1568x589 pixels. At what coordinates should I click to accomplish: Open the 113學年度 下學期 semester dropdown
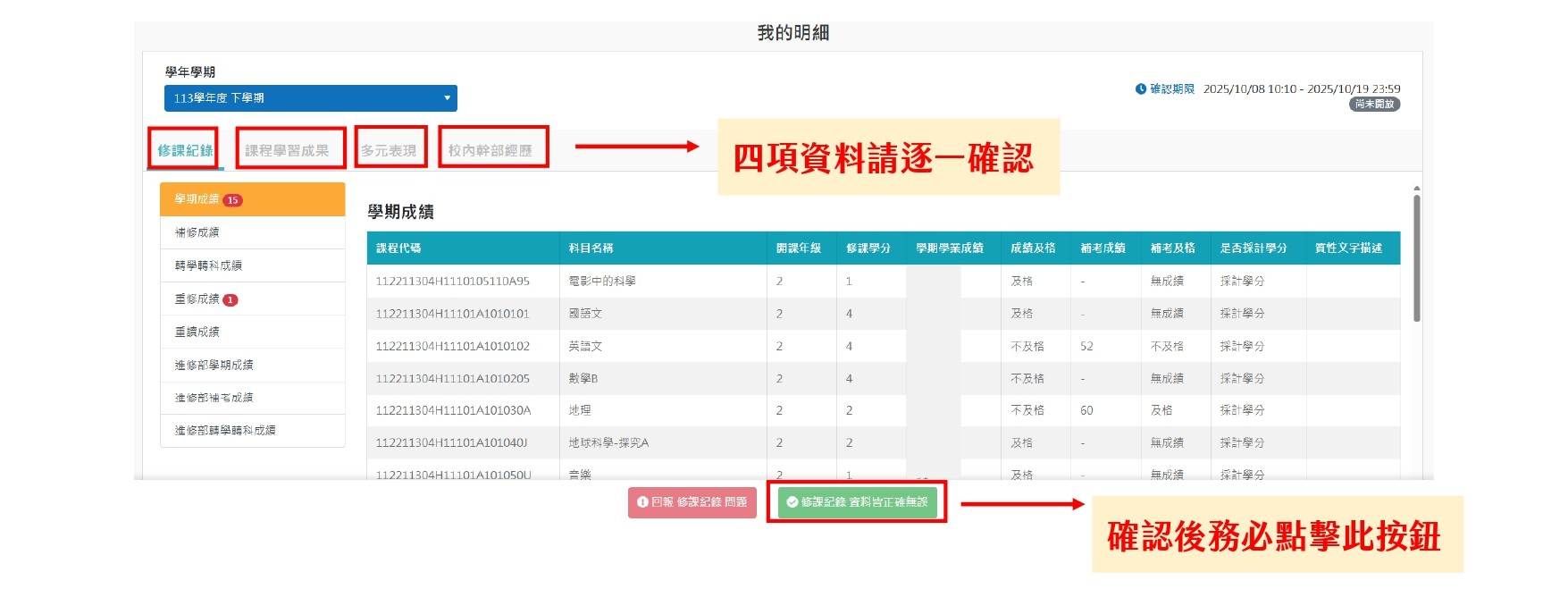coord(309,98)
